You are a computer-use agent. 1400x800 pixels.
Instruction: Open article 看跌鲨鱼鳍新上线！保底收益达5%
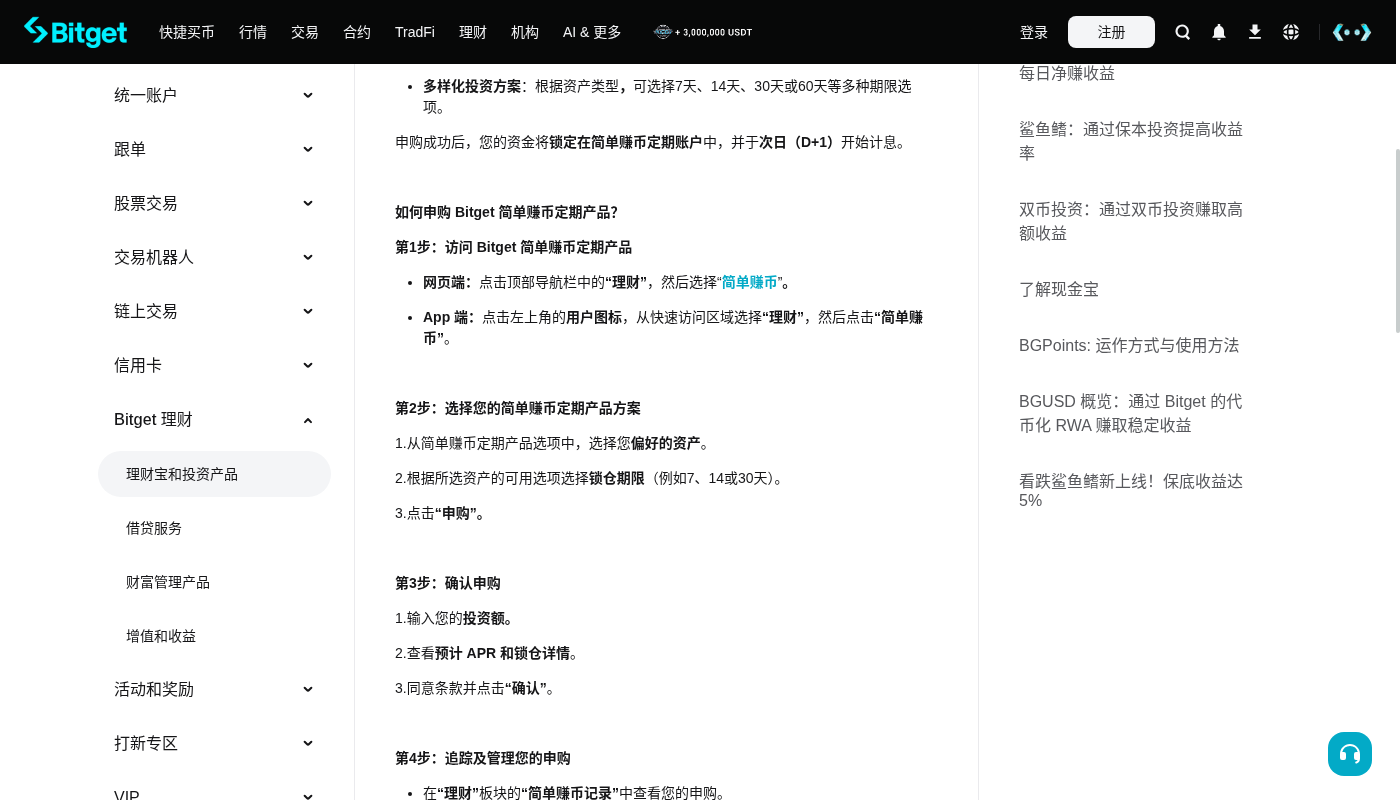(x=1131, y=490)
